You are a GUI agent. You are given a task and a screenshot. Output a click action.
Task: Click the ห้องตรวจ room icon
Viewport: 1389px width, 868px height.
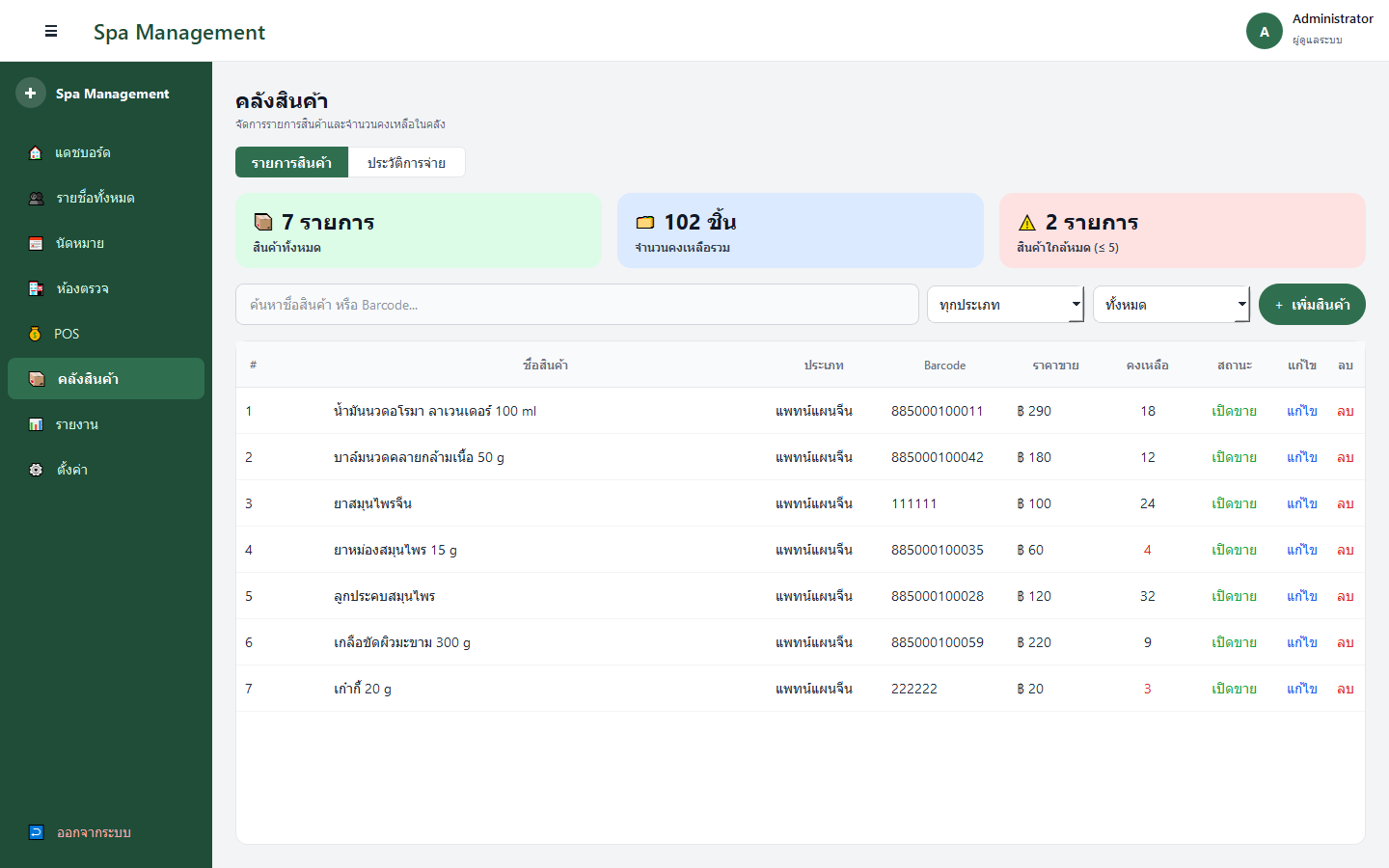tap(36, 288)
